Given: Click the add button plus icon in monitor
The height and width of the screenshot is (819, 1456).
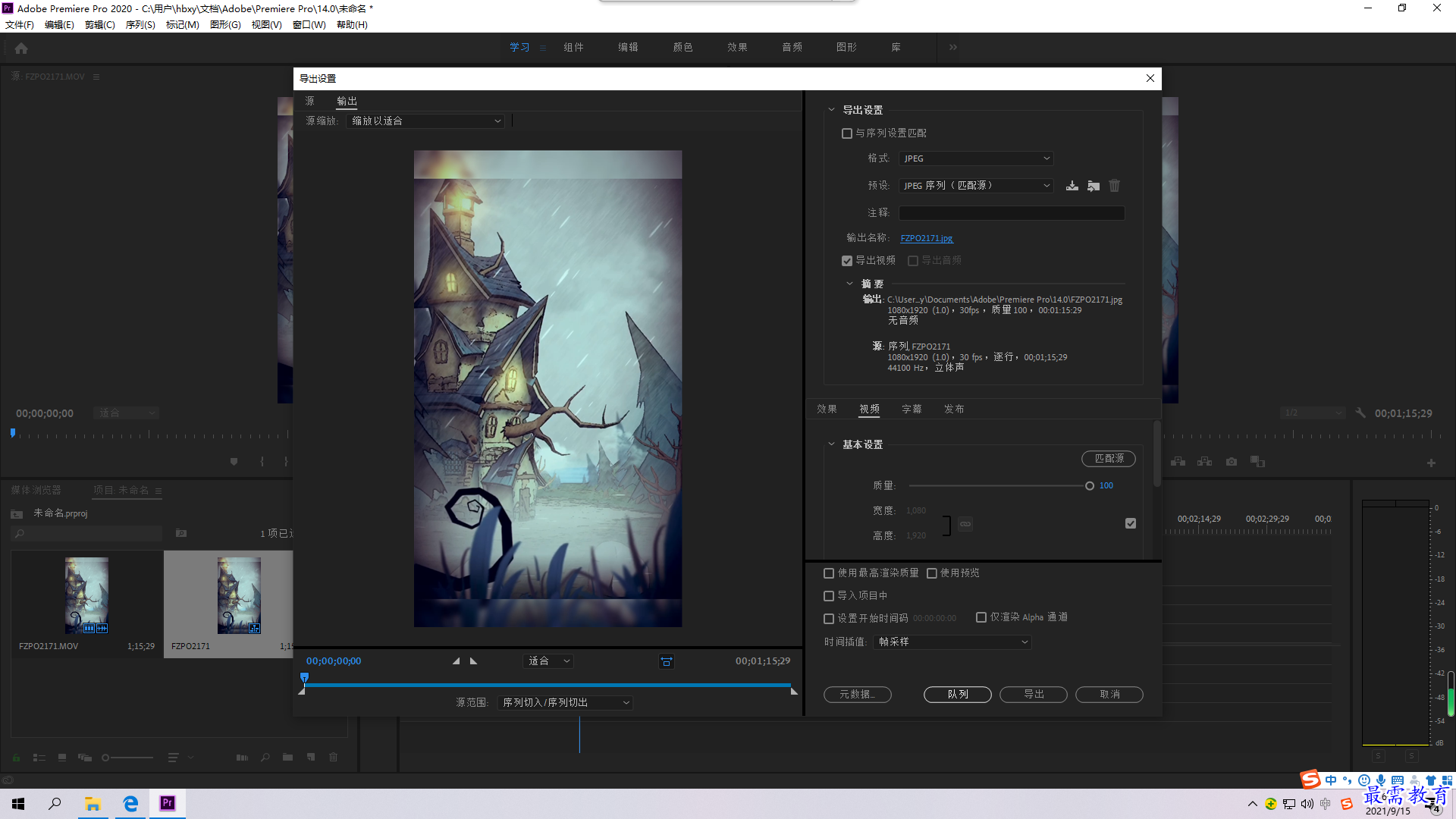Looking at the screenshot, I should click(1431, 463).
